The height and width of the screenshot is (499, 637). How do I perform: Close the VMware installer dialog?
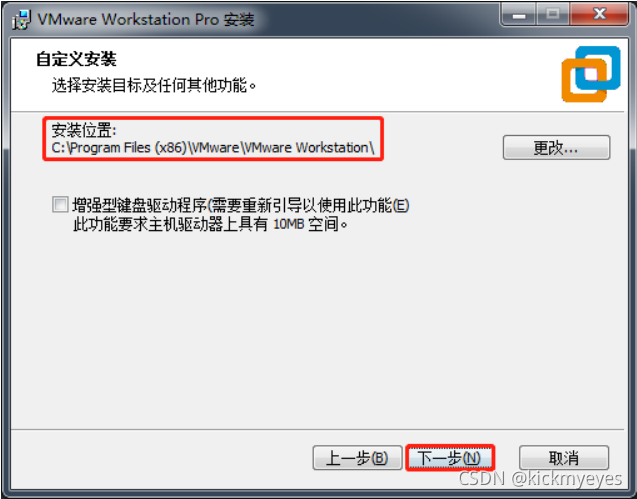click(x=599, y=15)
